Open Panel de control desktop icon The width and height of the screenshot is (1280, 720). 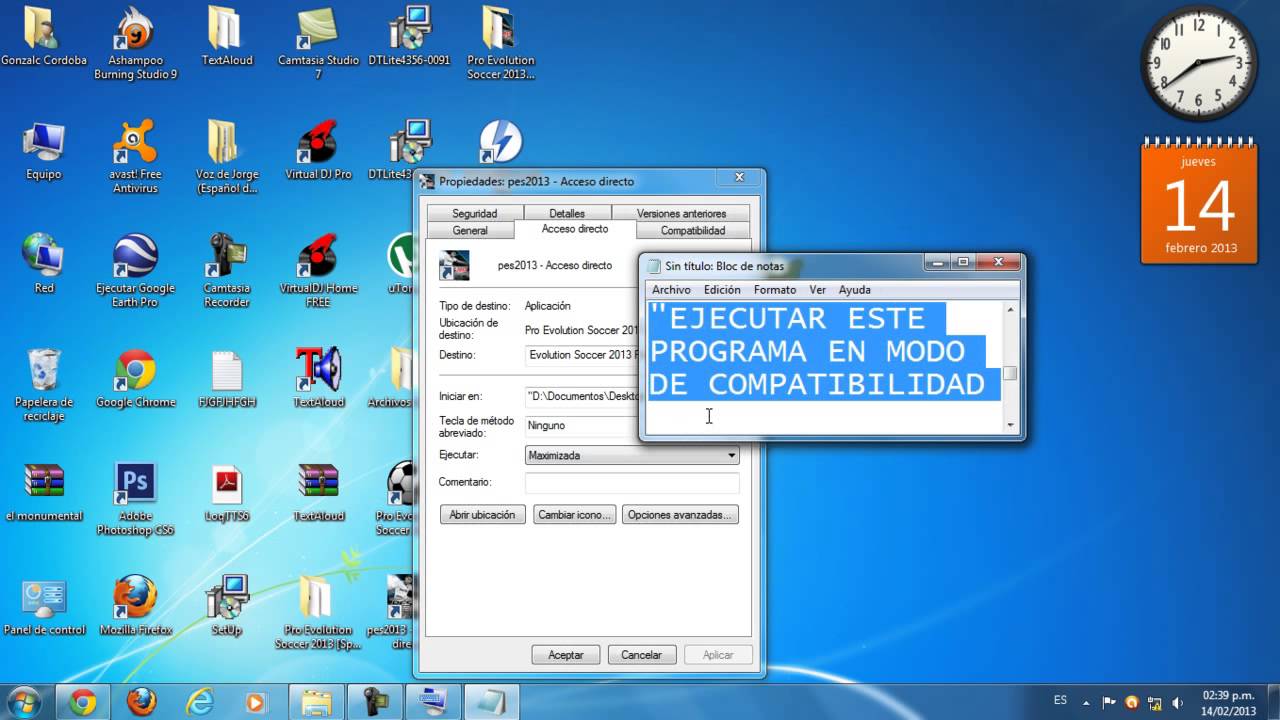(x=44, y=606)
